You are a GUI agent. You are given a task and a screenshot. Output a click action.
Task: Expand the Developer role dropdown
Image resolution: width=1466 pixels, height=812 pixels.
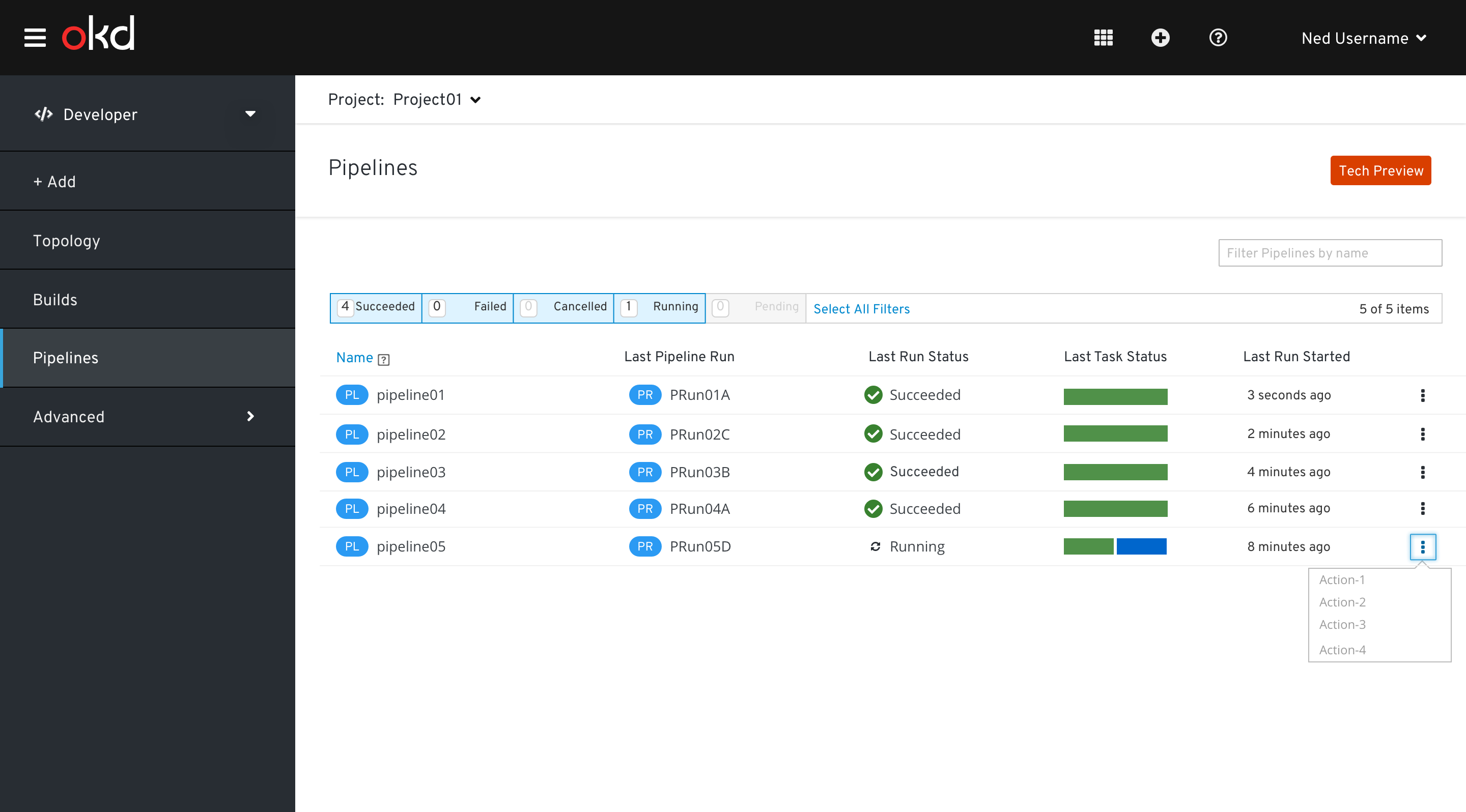250,114
